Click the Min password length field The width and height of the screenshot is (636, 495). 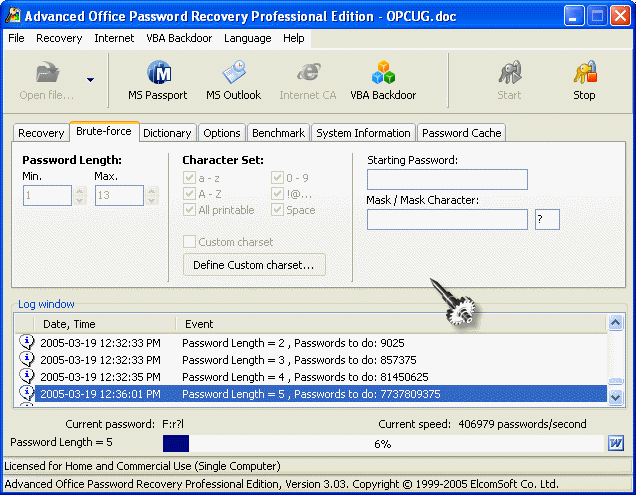(47, 195)
